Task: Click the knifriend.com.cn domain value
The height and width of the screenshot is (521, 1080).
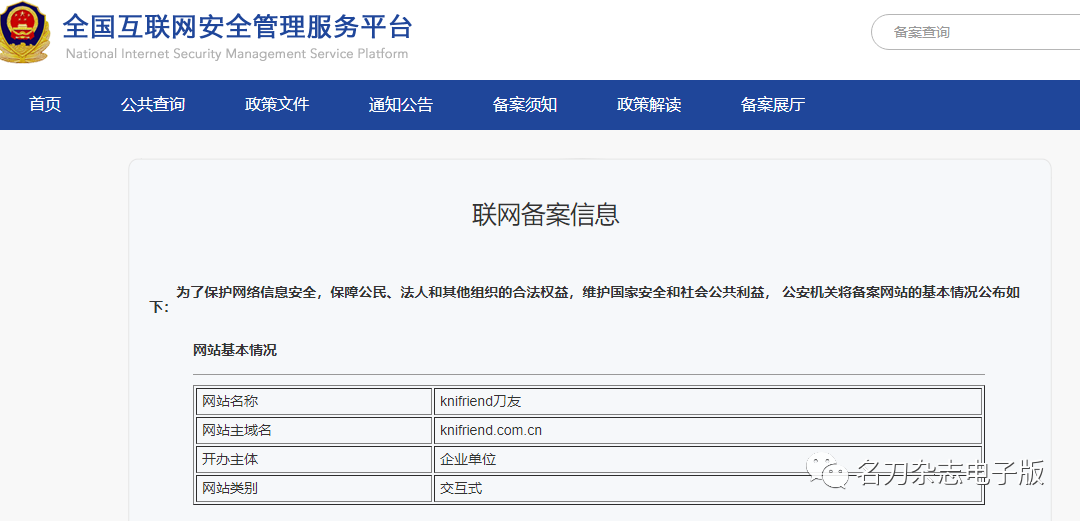Action: pyautogui.click(x=707, y=431)
